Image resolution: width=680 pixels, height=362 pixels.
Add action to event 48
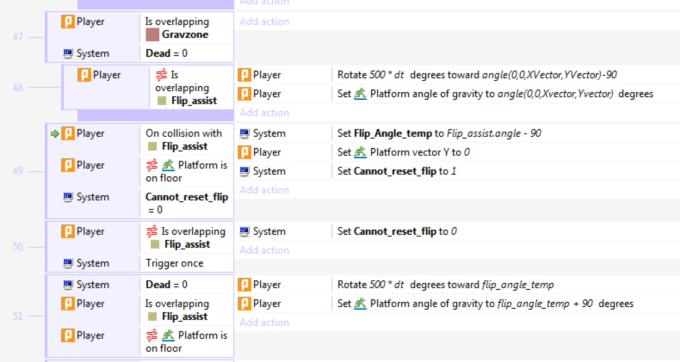click(x=265, y=113)
